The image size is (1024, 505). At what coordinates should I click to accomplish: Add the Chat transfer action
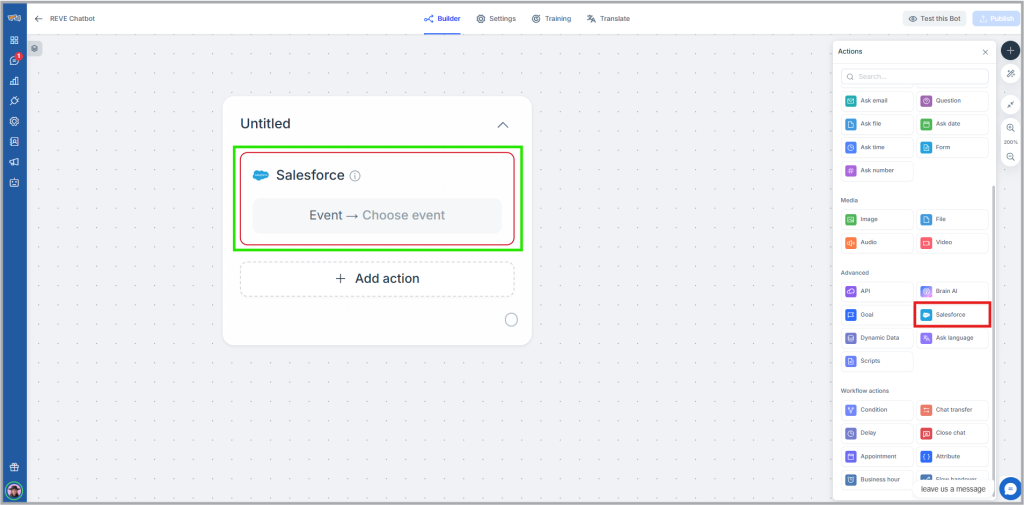[952, 410]
